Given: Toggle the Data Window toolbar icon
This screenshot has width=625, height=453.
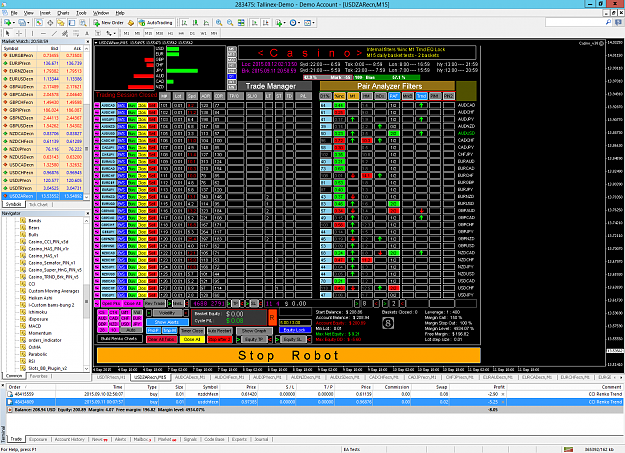Looking at the screenshot, I should 50,23.
